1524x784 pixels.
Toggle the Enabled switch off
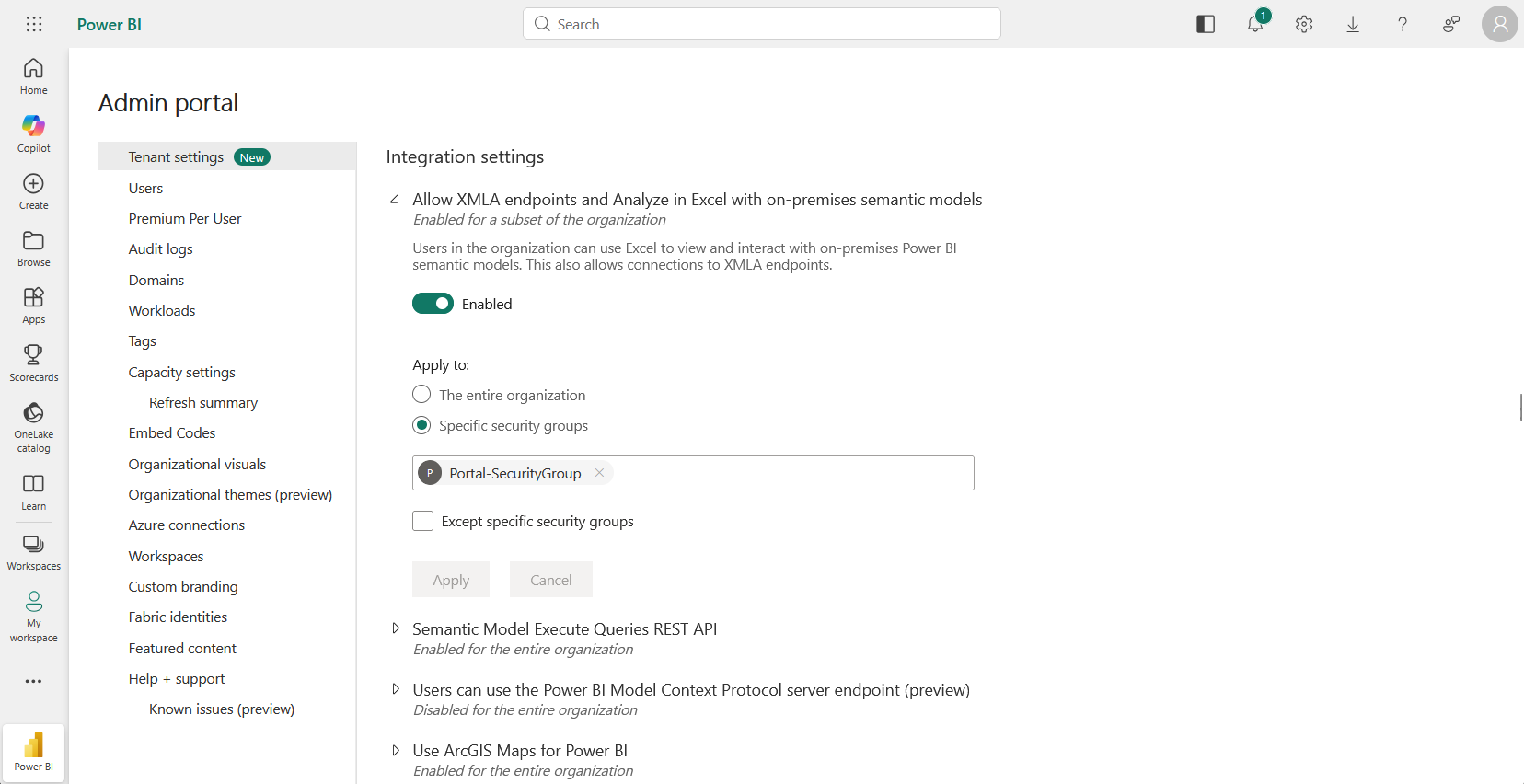433,304
